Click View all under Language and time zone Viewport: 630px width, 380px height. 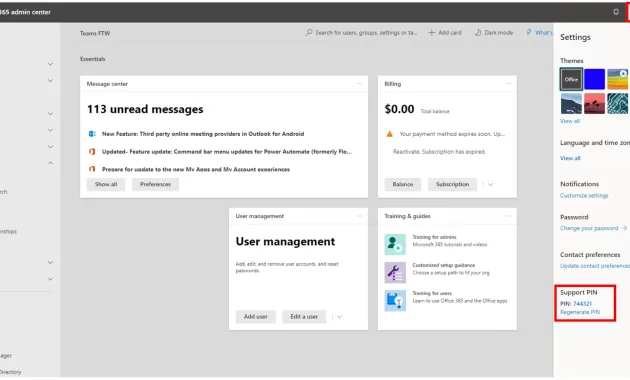pyautogui.click(x=570, y=158)
